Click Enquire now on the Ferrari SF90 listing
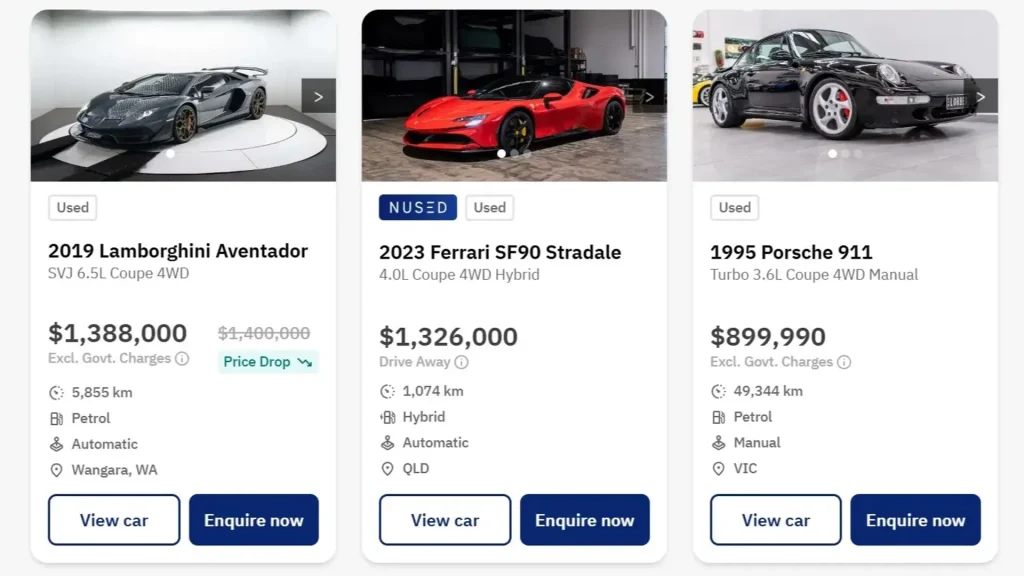The width and height of the screenshot is (1024, 576). click(585, 519)
